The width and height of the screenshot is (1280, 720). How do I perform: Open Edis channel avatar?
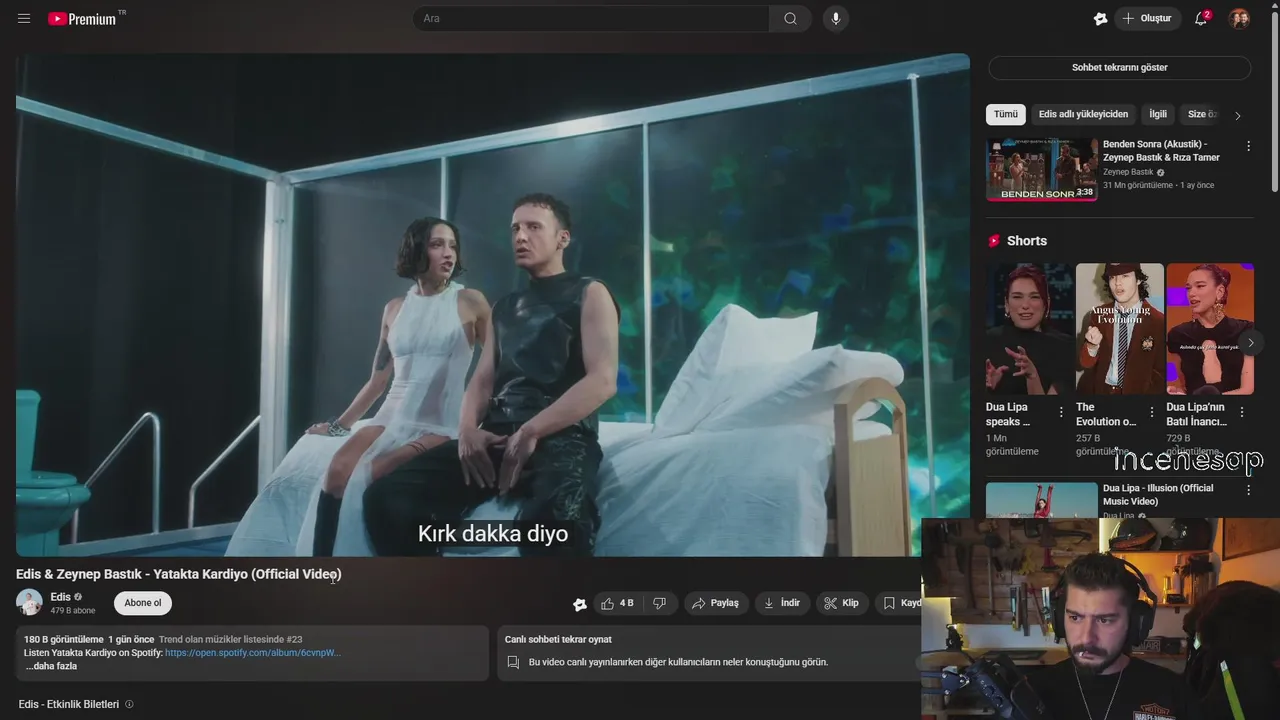pos(29,602)
